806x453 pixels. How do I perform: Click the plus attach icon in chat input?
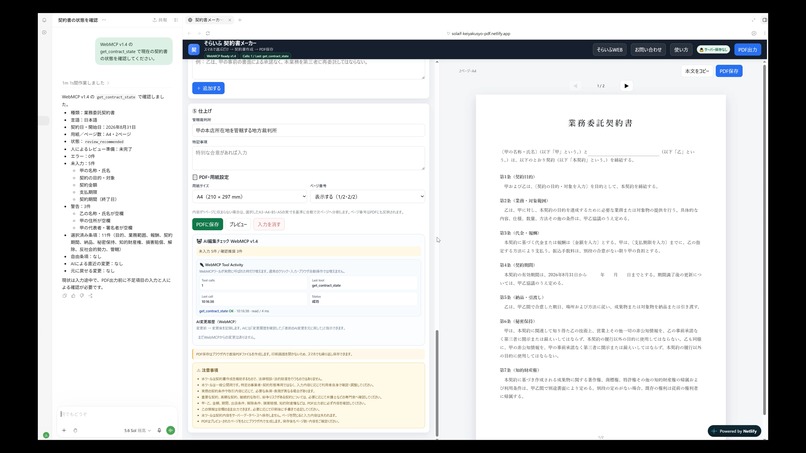pyautogui.click(x=64, y=430)
